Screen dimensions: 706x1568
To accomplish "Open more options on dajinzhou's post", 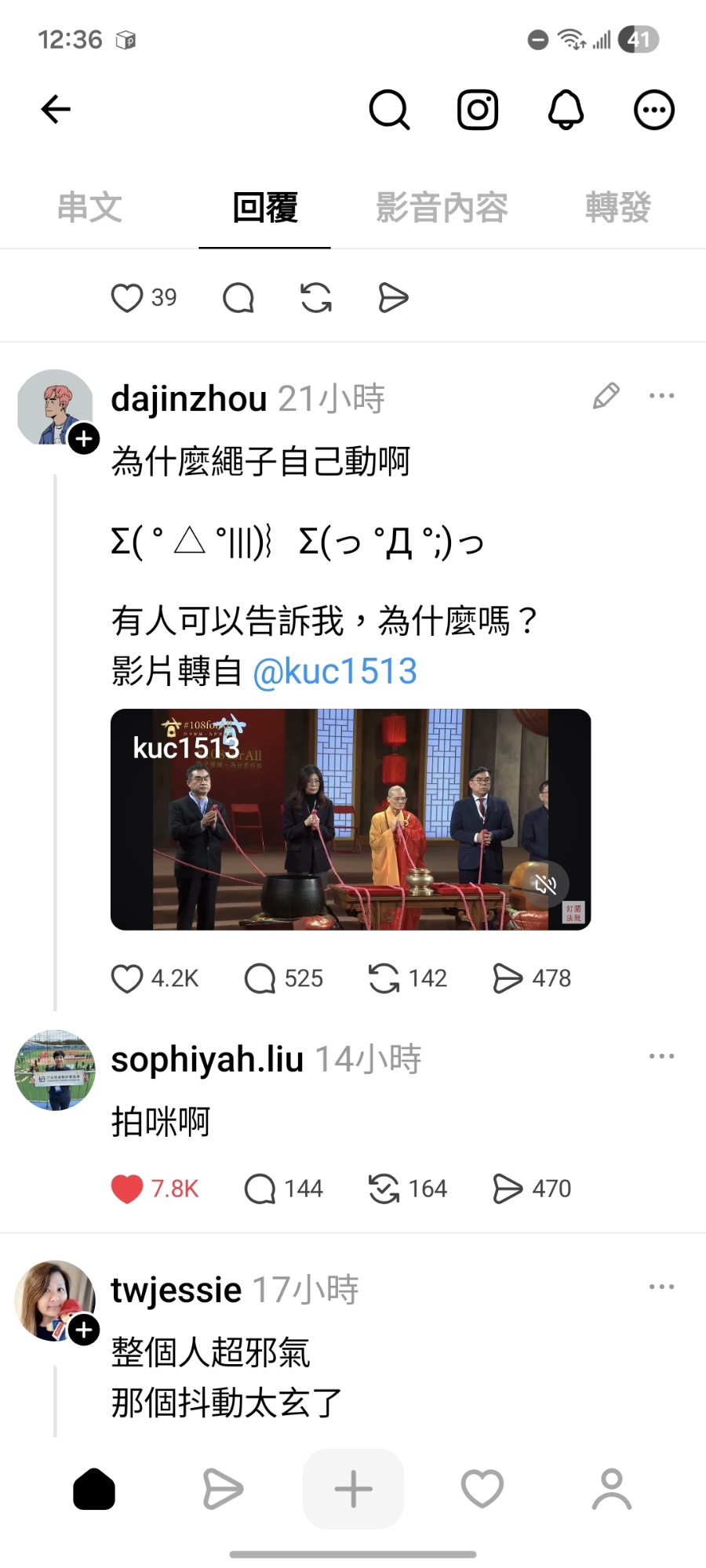I will click(662, 395).
